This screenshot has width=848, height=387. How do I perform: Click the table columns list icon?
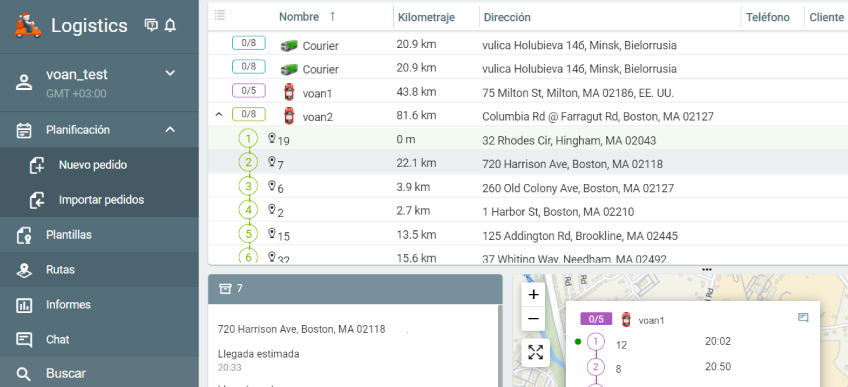[220, 15]
